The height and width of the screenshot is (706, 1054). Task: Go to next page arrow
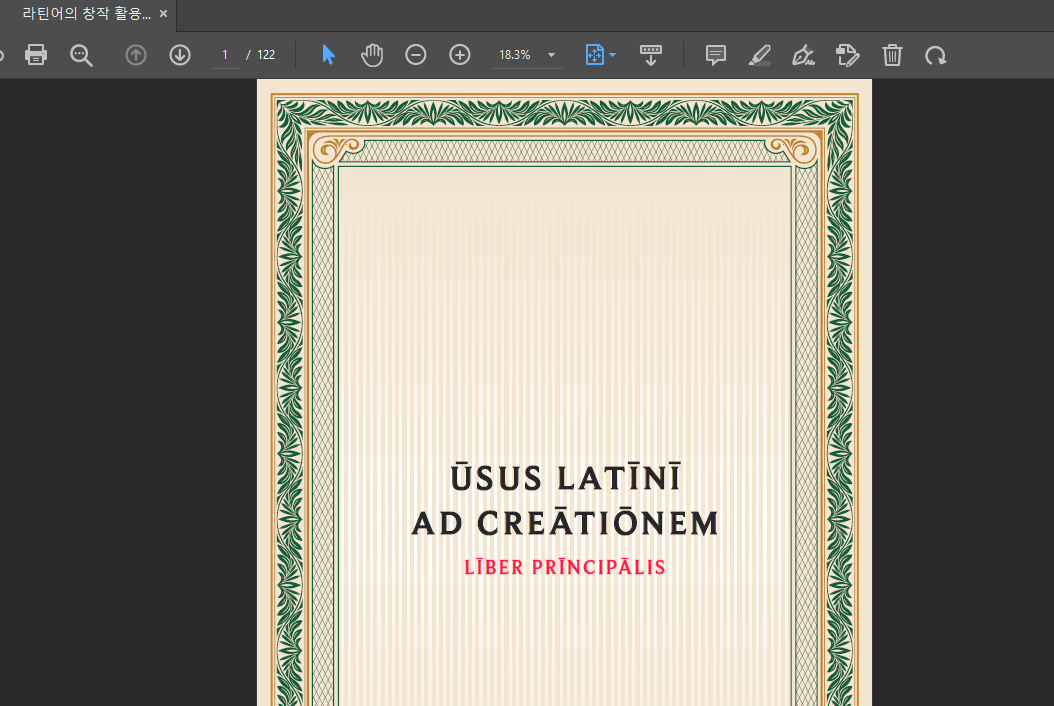180,55
